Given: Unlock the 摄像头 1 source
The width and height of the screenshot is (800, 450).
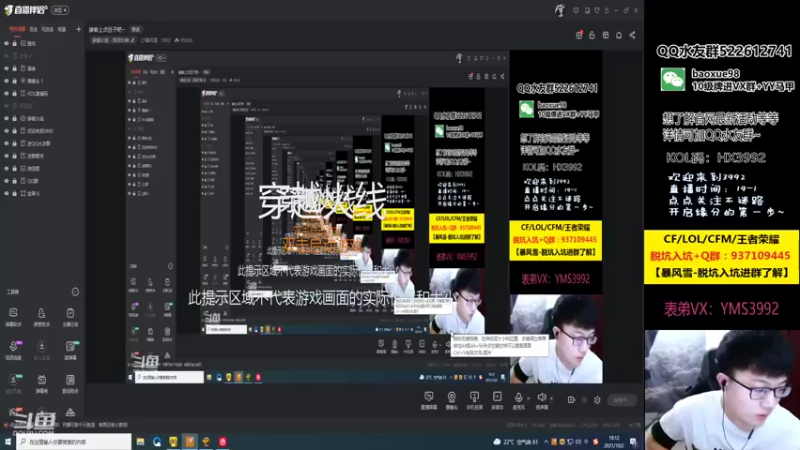Looking at the screenshot, I should 14,81.
